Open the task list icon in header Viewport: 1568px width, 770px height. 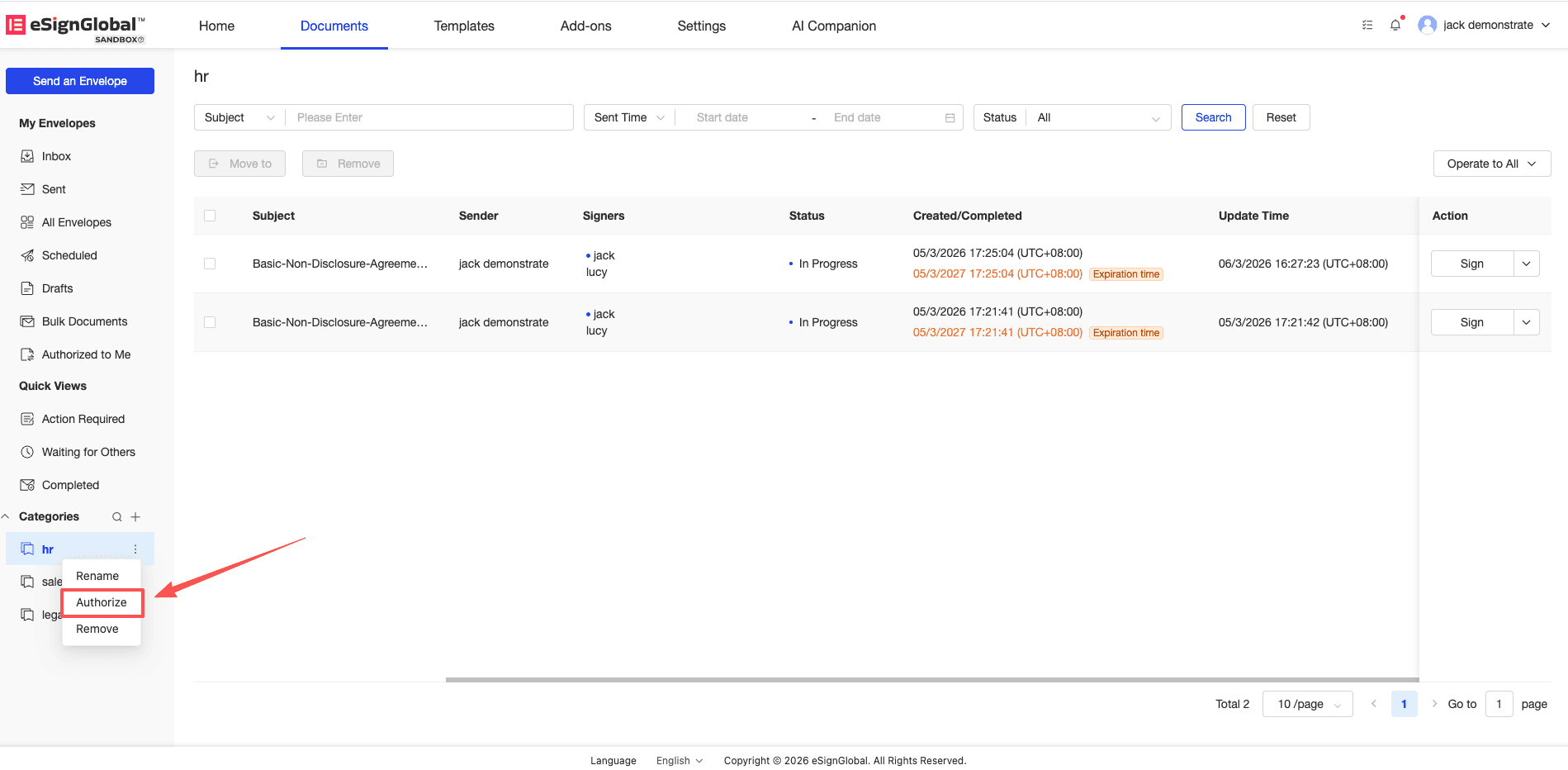[1367, 25]
